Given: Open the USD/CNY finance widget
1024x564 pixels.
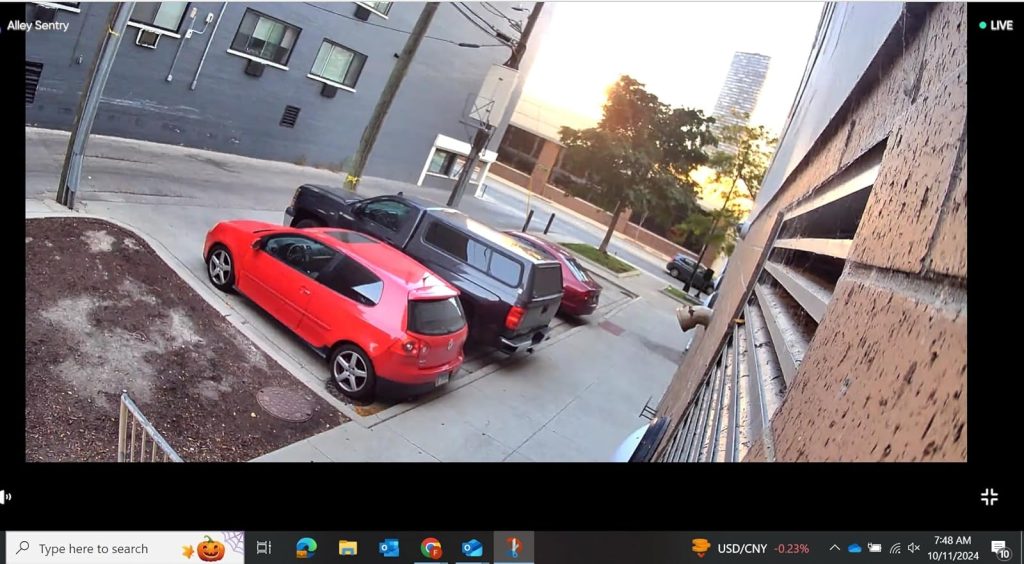Looking at the screenshot, I should (750, 548).
